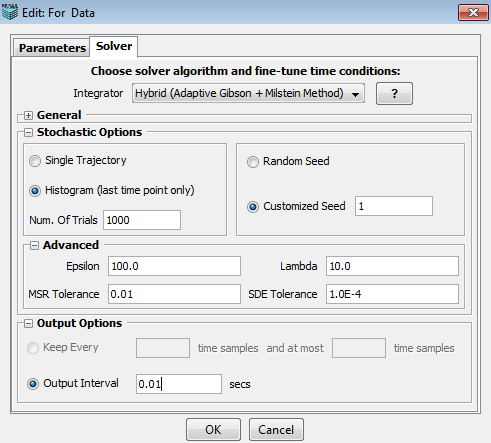The width and height of the screenshot is (491, 443).
Task: Close the Edit: For Data dialog
Action: [473, 13]
